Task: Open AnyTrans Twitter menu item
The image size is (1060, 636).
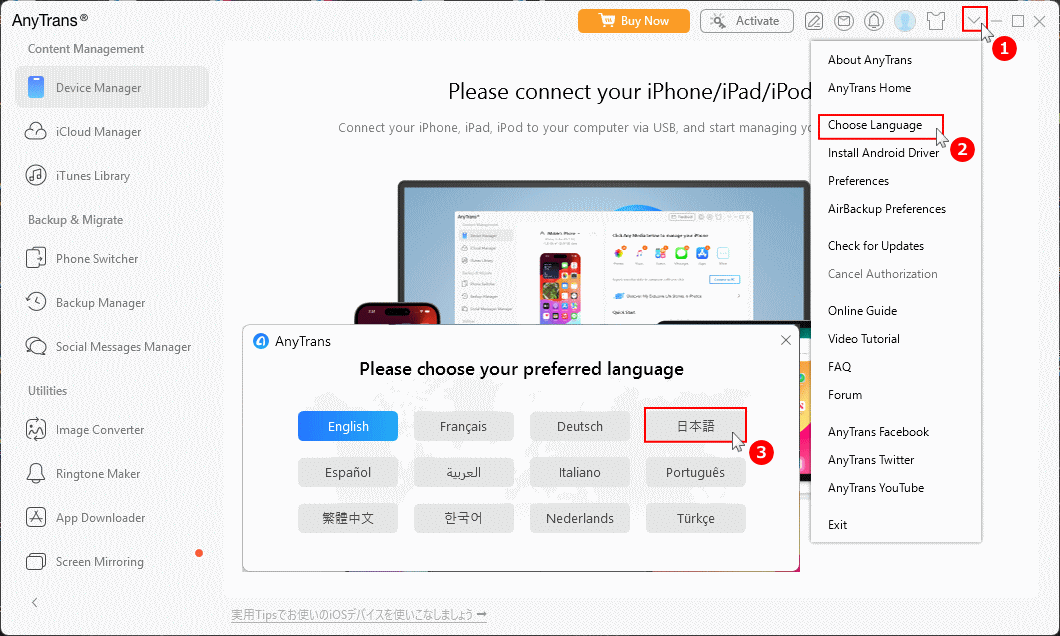Action: click(871, 460)
